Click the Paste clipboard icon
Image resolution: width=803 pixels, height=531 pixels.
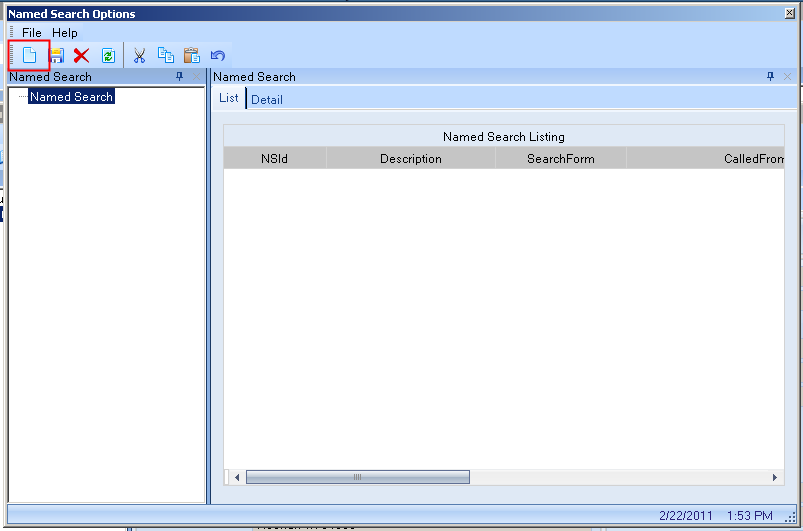pyautogui.click(x=192, y=55)
